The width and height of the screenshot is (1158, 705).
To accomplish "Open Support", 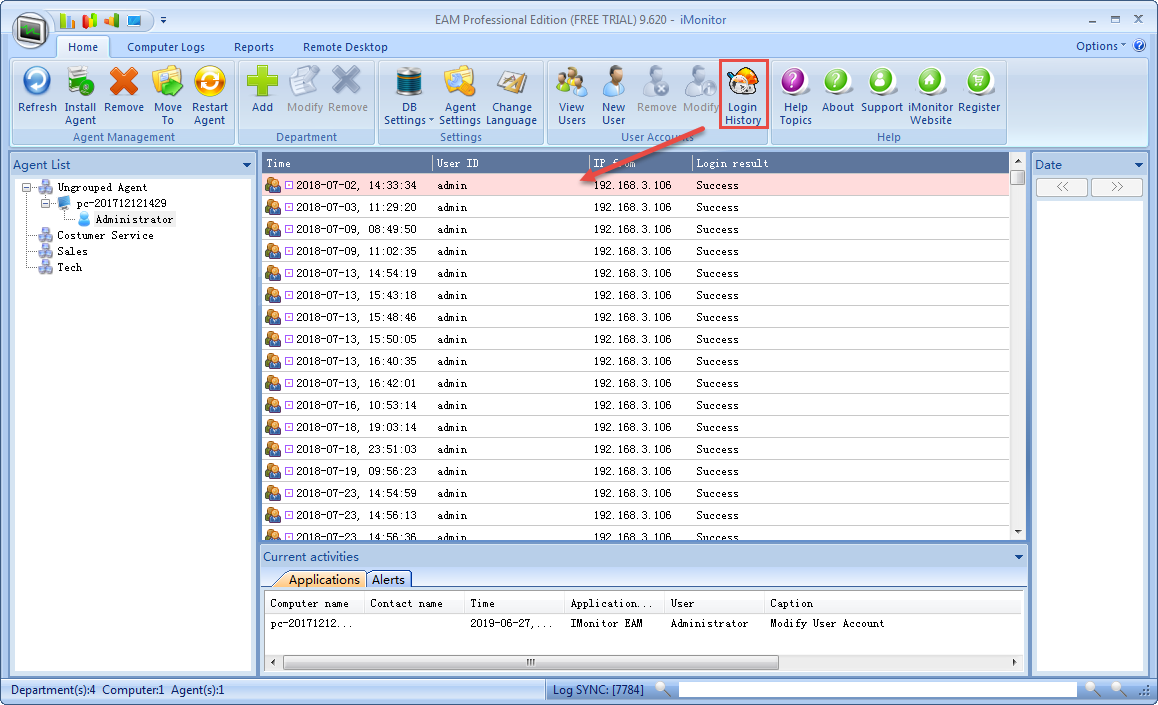I will coord(881,91).
